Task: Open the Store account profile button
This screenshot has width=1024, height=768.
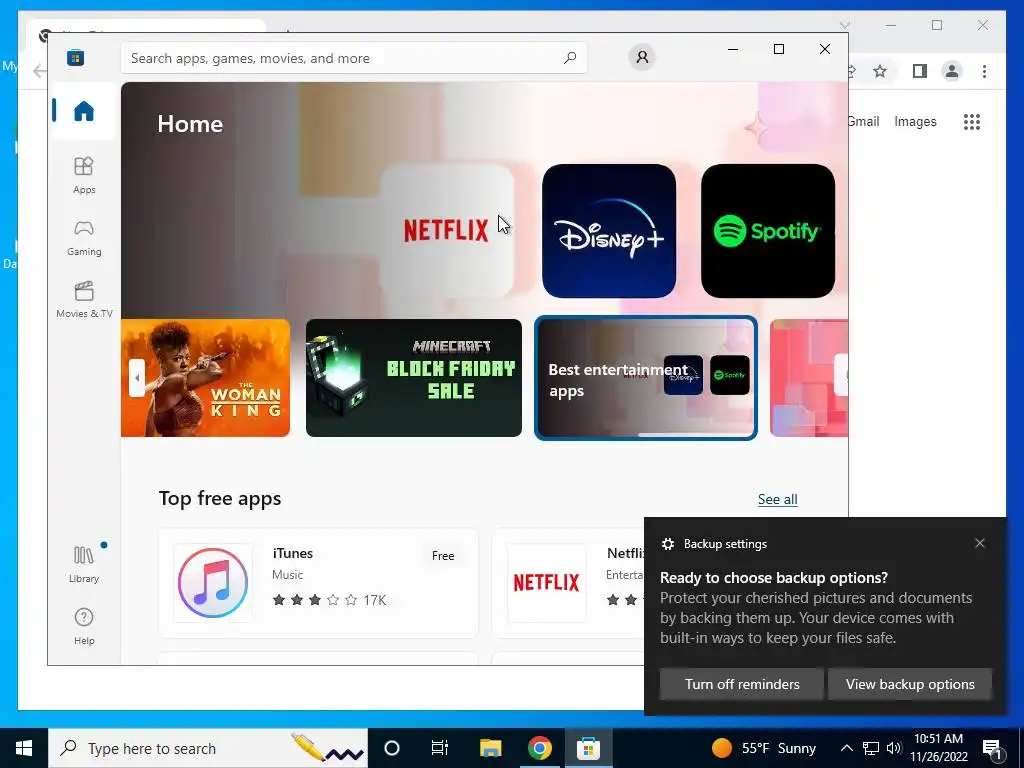Action: [x=642, y=57]
